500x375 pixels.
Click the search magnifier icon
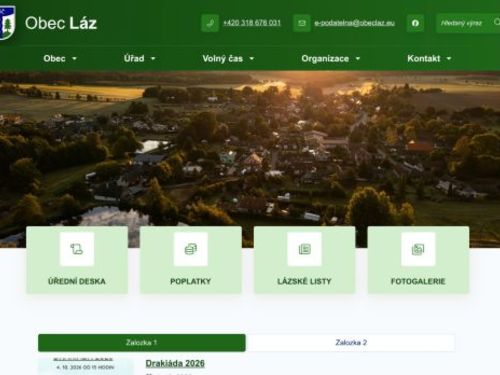[x=497, y=22]
